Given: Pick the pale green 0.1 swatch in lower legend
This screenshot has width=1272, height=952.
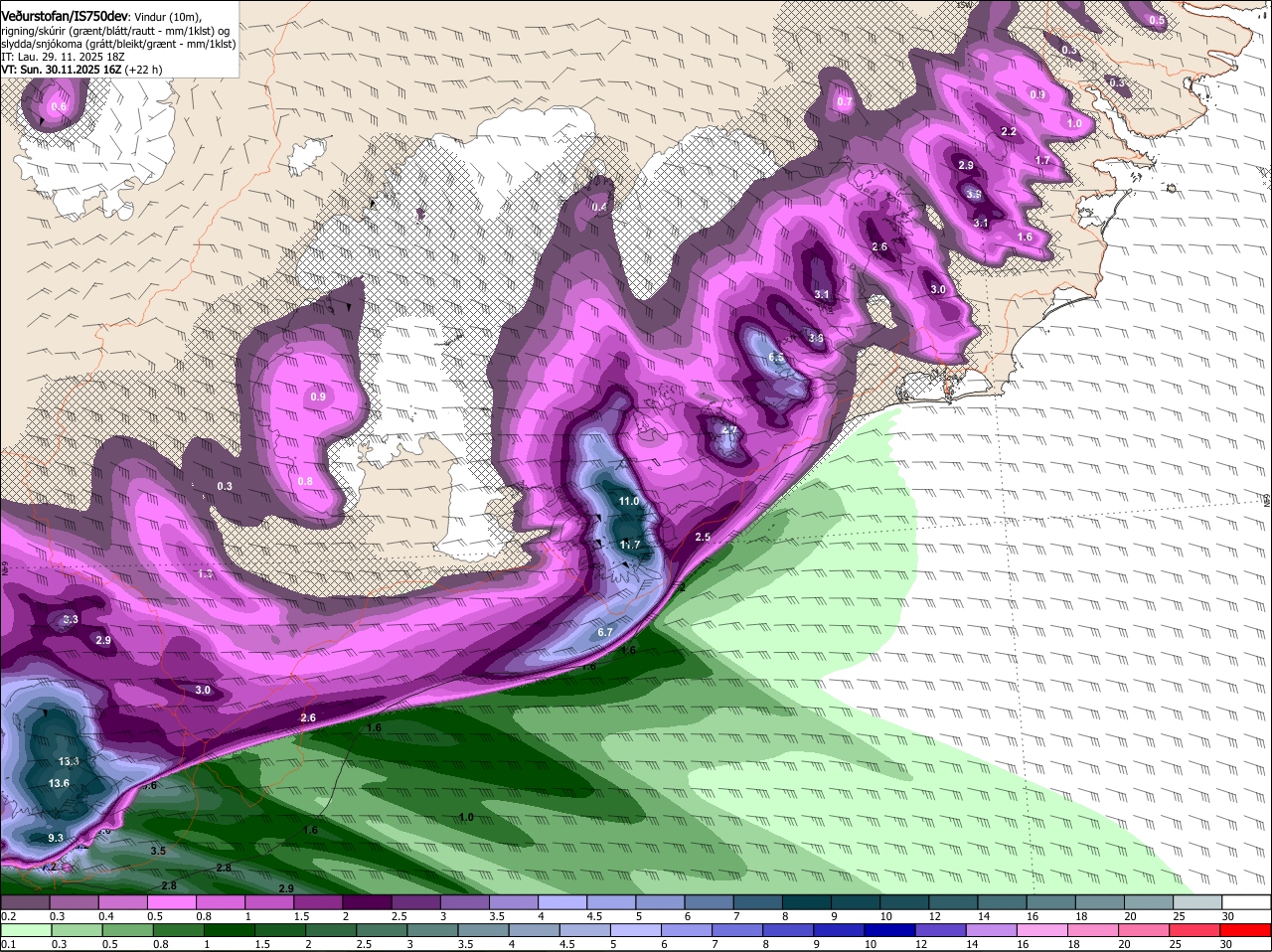Looking at the screenshot, I should 25,930.
